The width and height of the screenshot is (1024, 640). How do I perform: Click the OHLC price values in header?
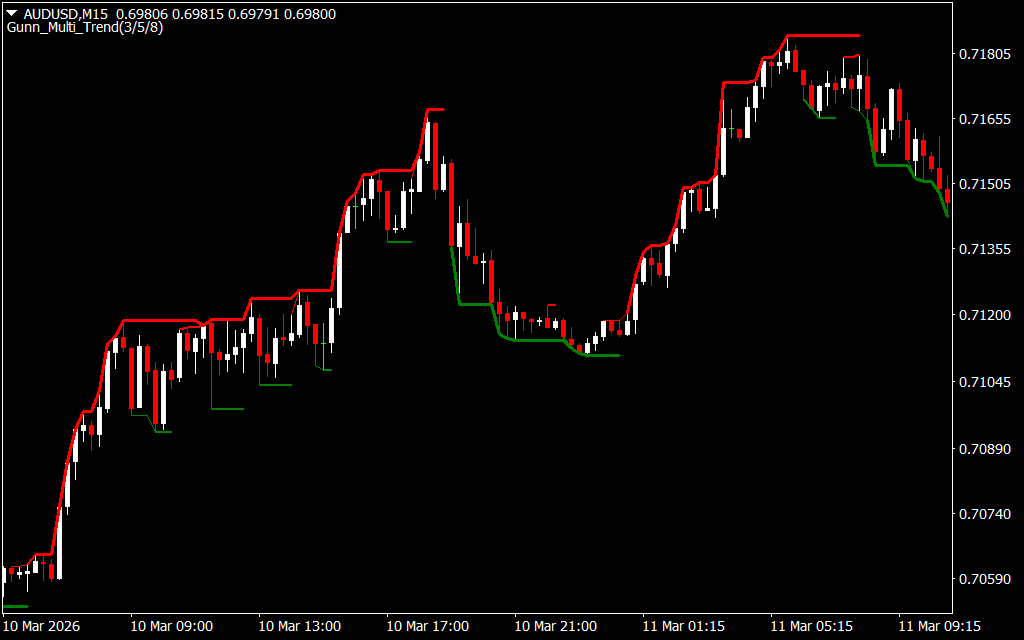pyautogui.click(x=226, y=14)
